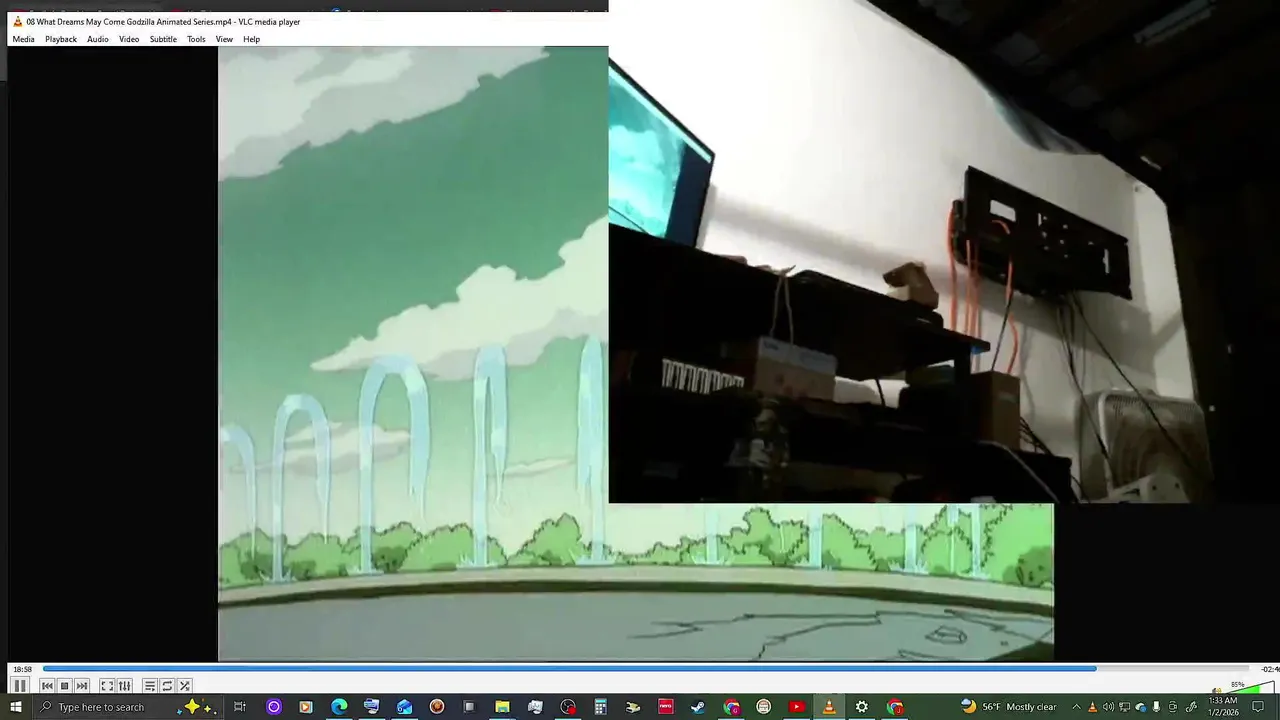Image resolution: width=1280 pixels, height=720 pixels.
Task: Open Task View on the taskbar
Action: [240, 707]
